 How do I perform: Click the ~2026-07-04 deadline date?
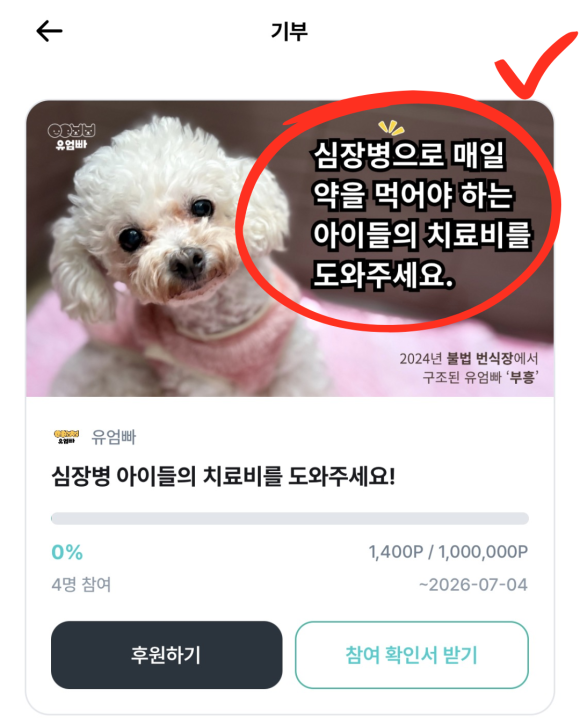click(x=473, y=585)
